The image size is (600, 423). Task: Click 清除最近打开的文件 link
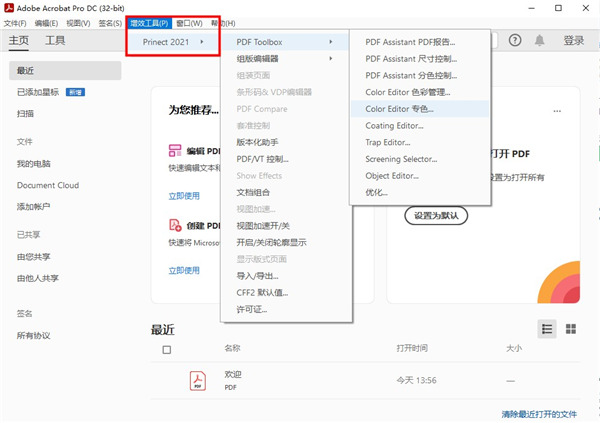pos(539,414)
